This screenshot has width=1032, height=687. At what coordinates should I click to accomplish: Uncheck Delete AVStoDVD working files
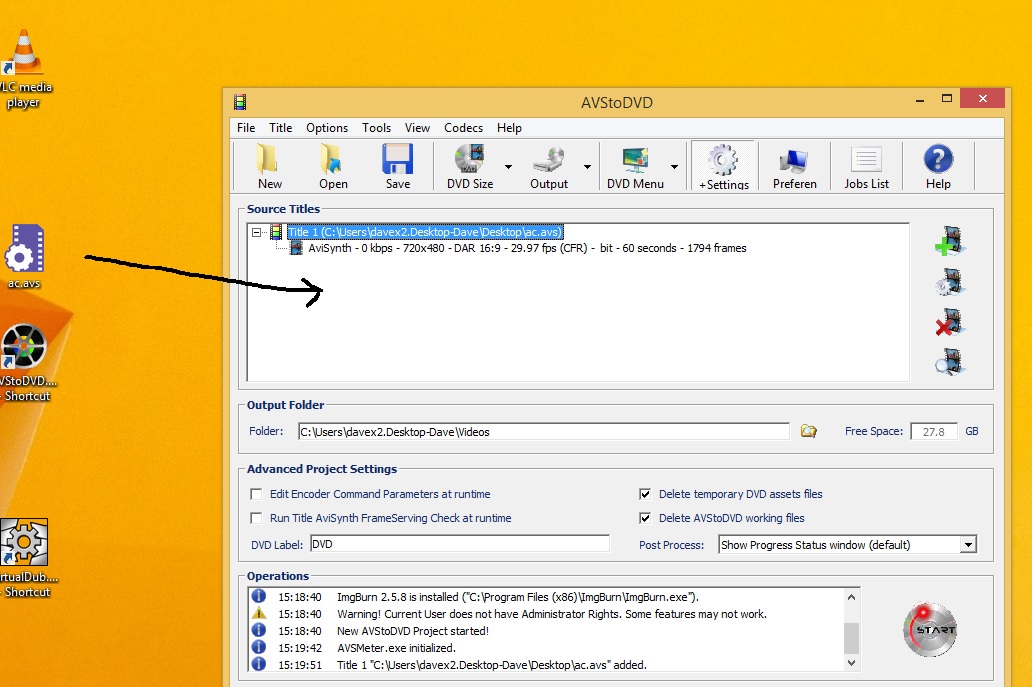tap(645, 518)
